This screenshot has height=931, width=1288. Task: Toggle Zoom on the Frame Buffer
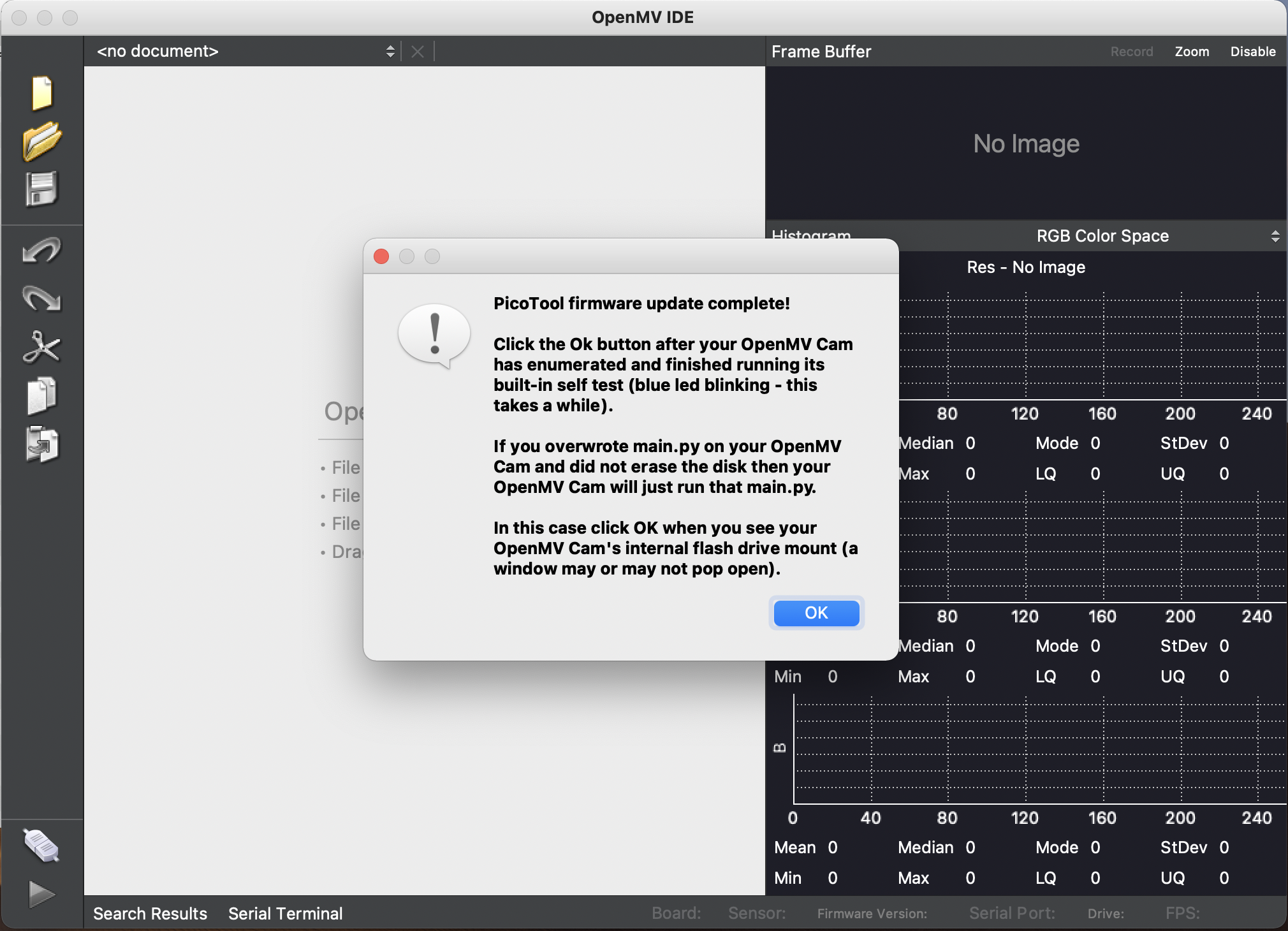click(1191, 52)
